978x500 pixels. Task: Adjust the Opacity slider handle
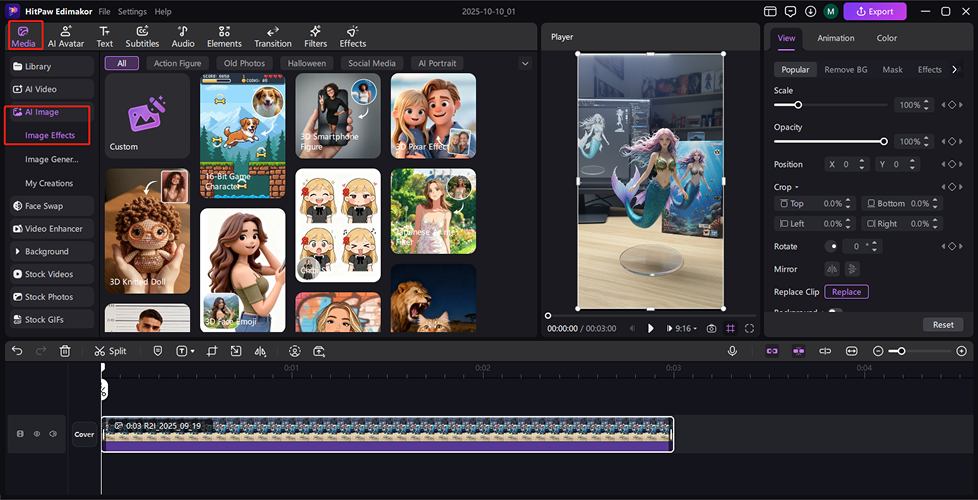(883, 141)
